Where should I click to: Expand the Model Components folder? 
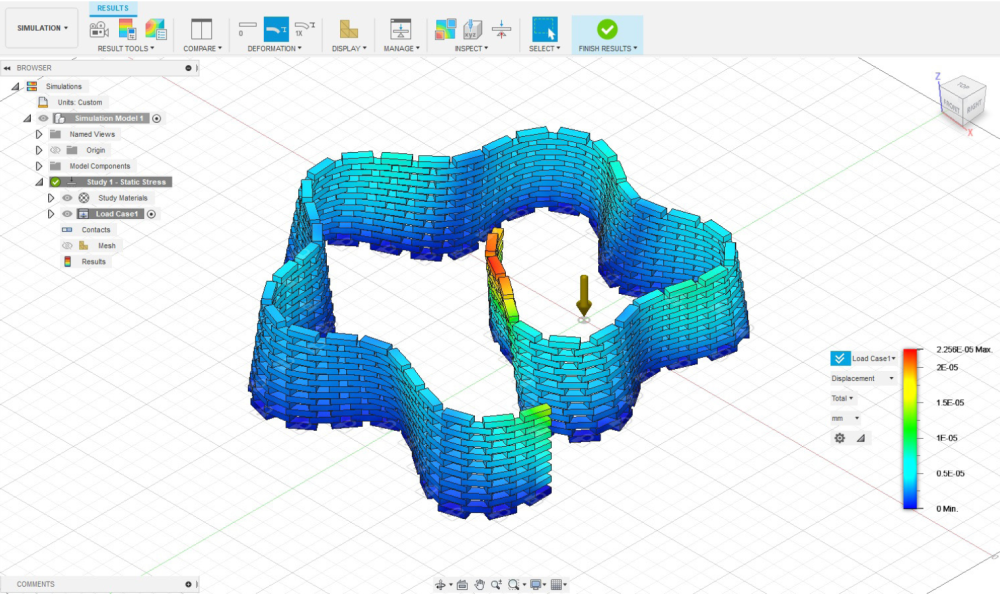point(39,166)
